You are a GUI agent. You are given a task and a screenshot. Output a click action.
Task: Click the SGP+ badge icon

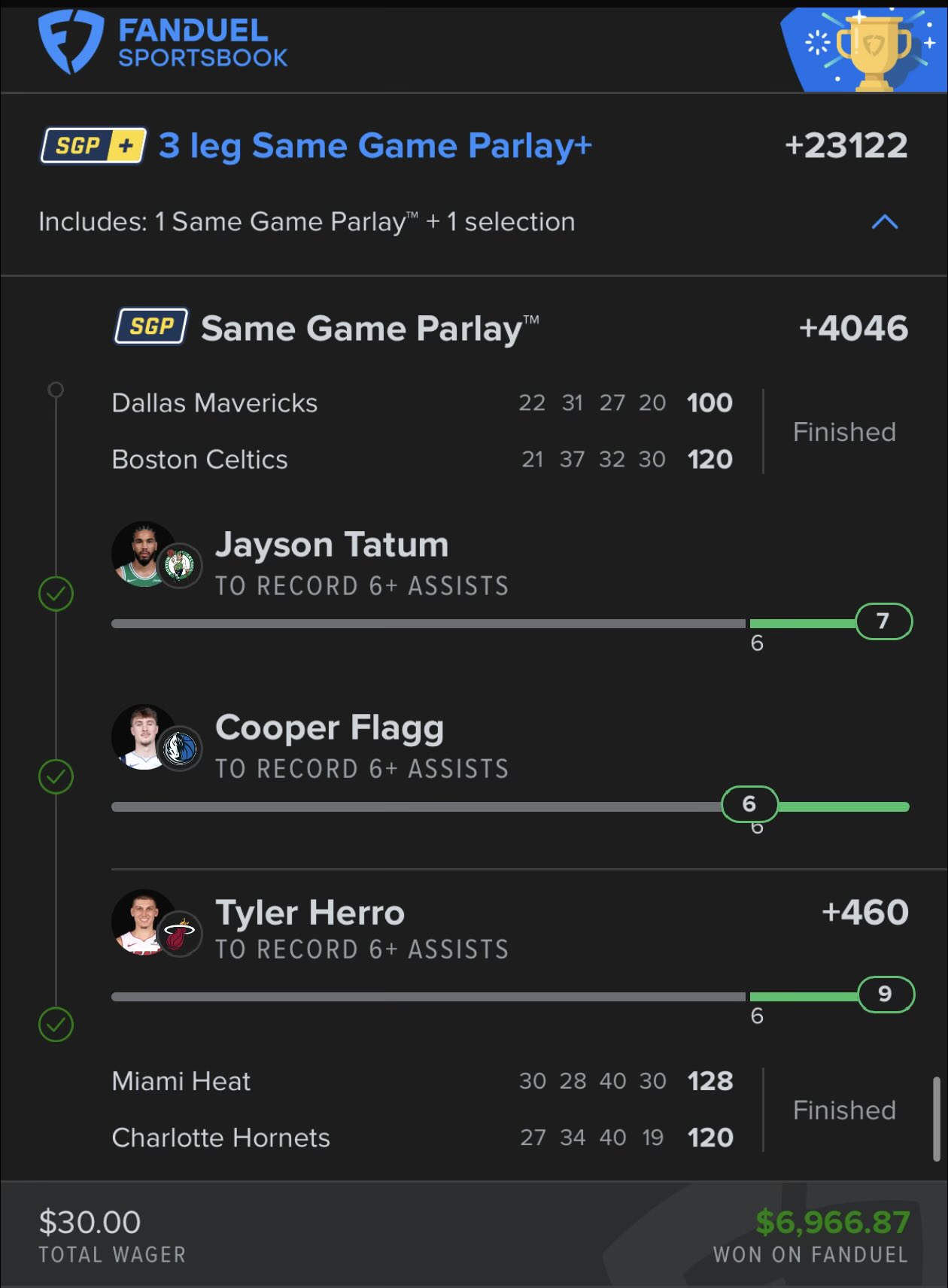pyautogui.click(x=93, y=145)
